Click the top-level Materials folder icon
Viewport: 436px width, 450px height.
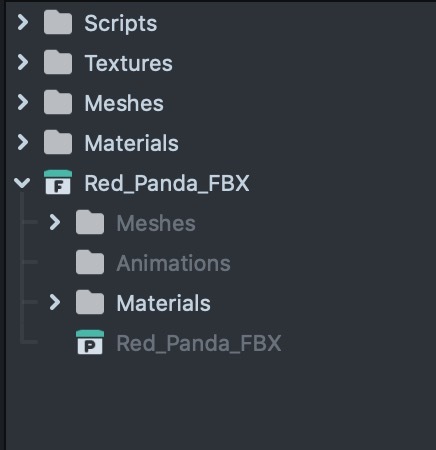pos(58,142)
